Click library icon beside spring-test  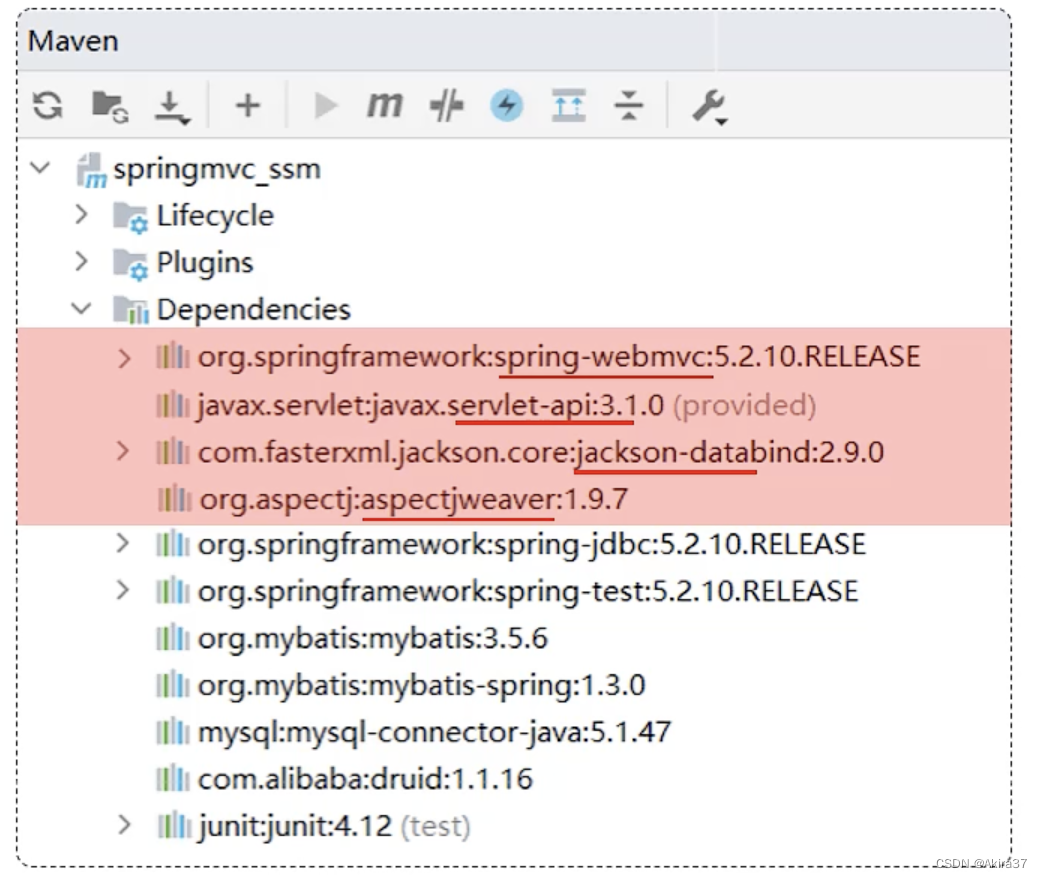pos(173,591)
